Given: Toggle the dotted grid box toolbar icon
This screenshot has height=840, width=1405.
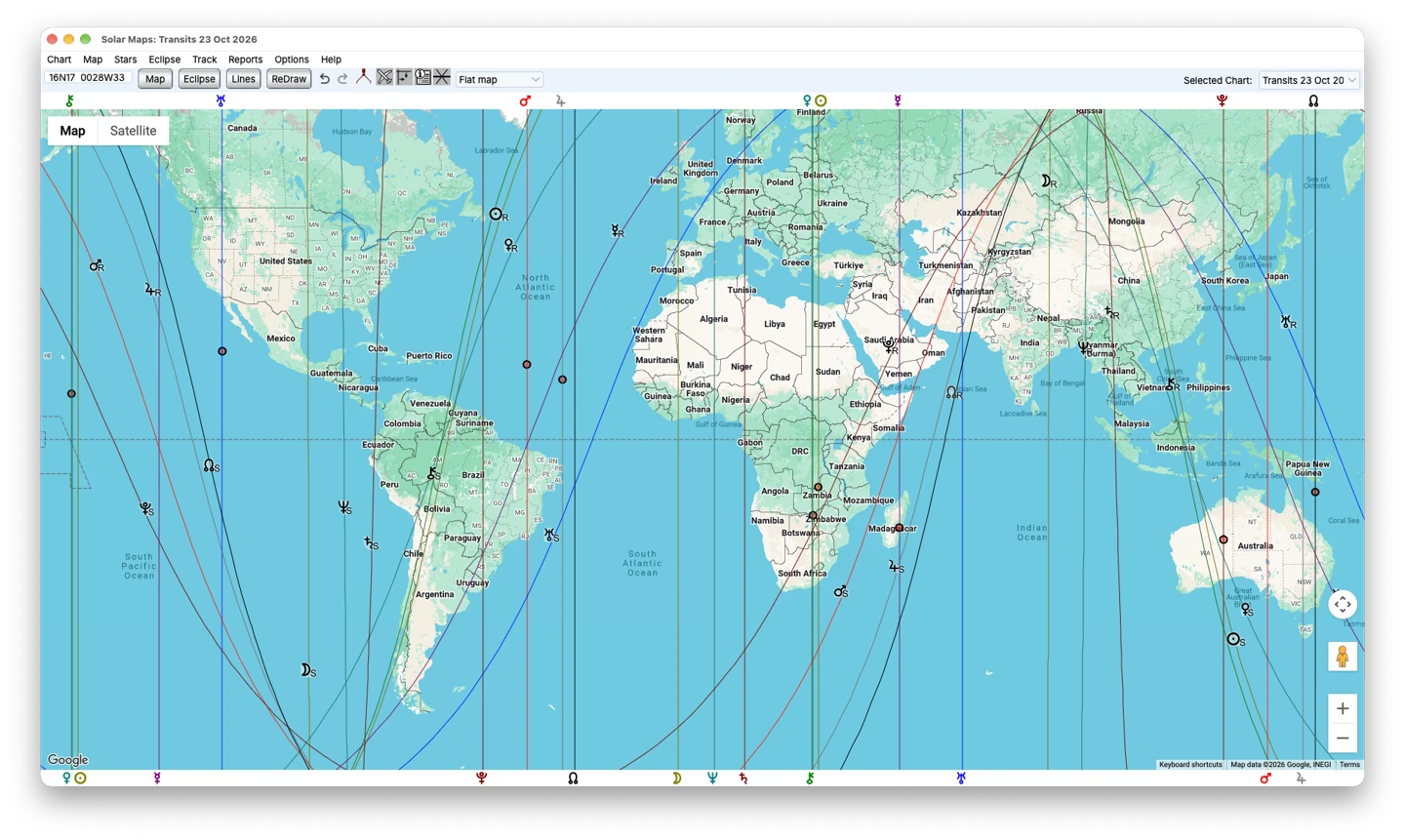Looking at the screenshot, I should pyautogui.click(x=404, y=77).
